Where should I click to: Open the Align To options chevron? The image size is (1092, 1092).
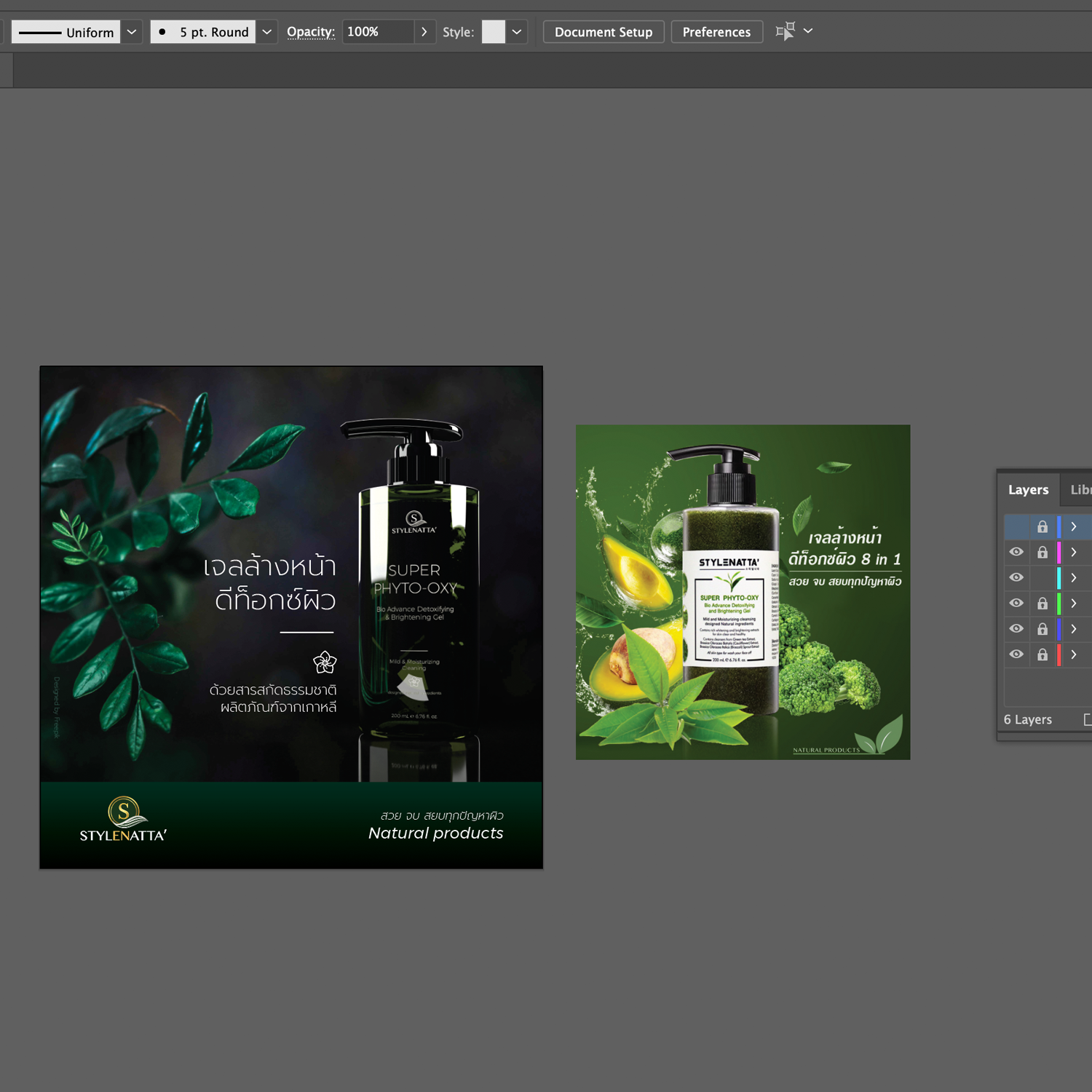[x=808, y=31]
